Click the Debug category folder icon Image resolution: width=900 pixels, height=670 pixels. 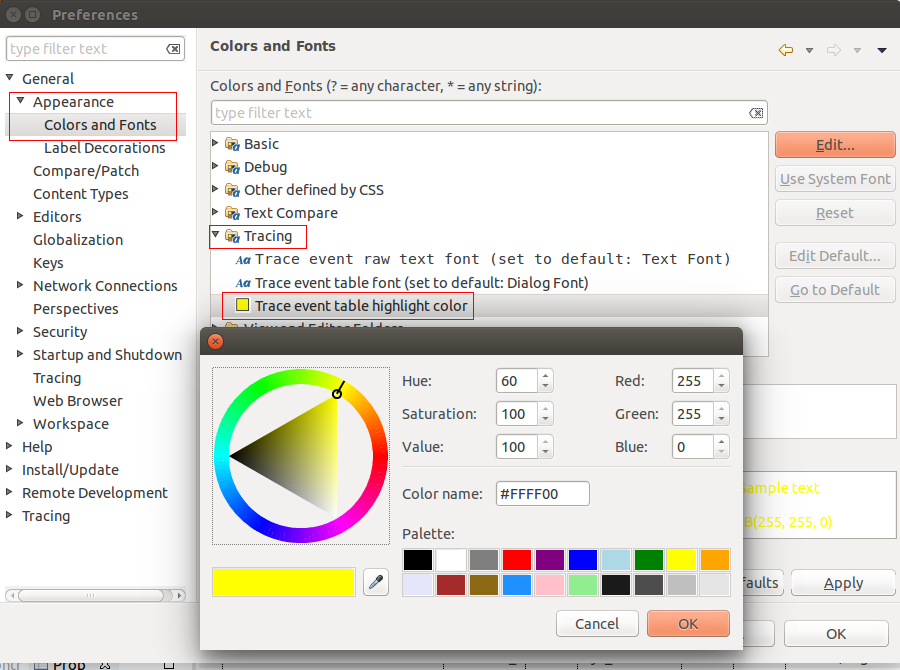click(234, 166)
